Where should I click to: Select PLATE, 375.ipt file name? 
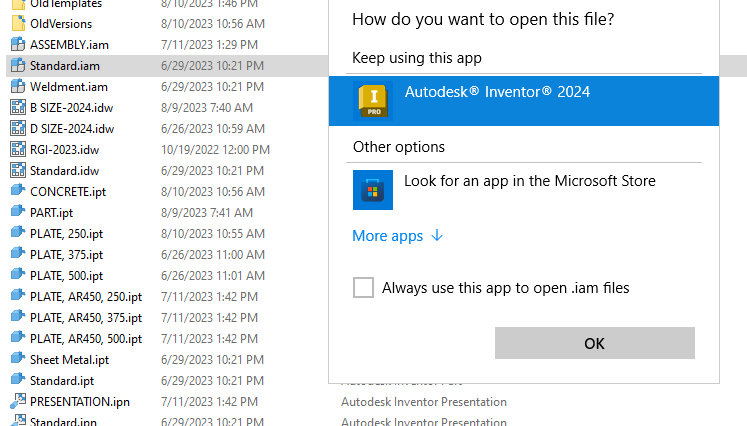[67, 254]
